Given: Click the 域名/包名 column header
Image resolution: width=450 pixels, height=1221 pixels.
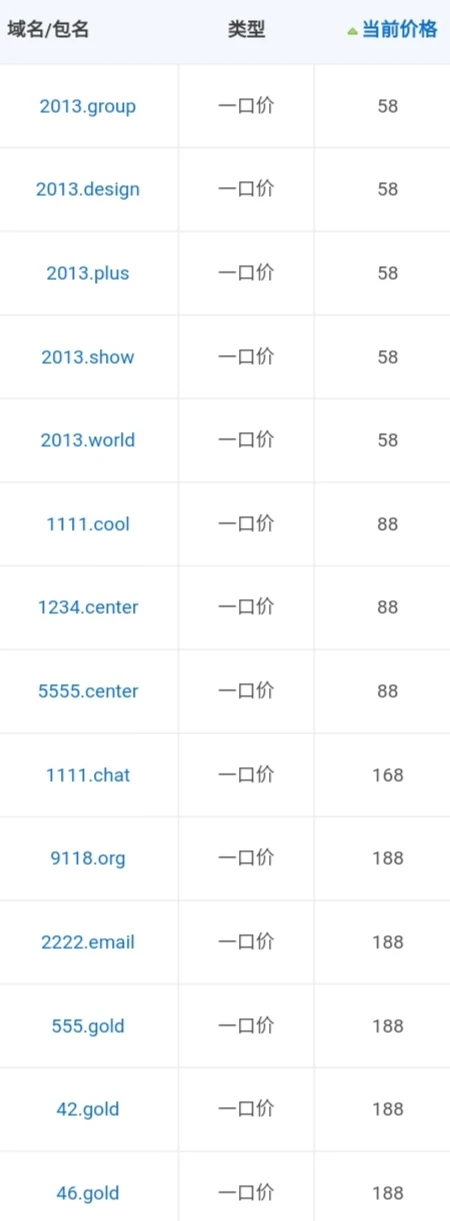Looking at the screenshot, I should tap(48, 30).
